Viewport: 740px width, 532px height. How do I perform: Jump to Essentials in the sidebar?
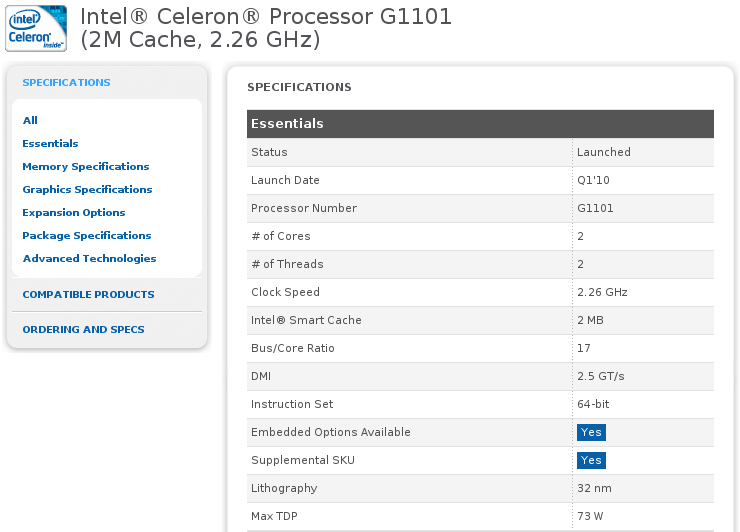click(50, 144)
